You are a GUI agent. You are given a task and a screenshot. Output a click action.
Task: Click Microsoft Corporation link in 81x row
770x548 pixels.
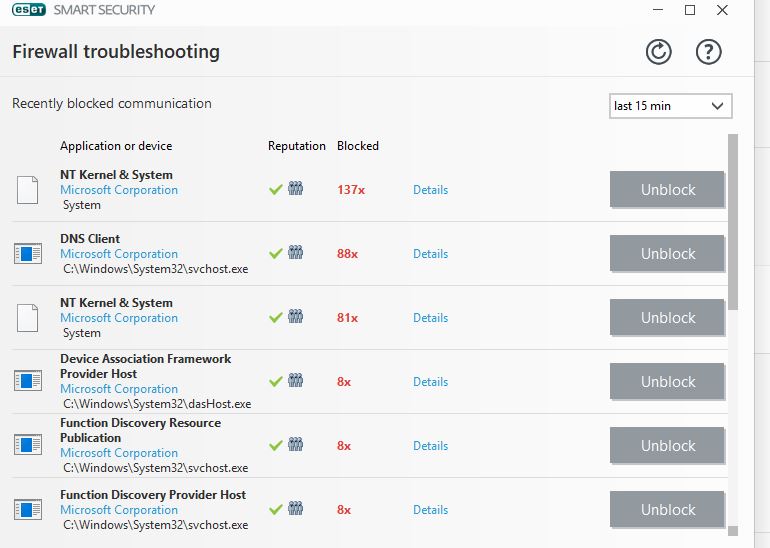tap(119, 318)
